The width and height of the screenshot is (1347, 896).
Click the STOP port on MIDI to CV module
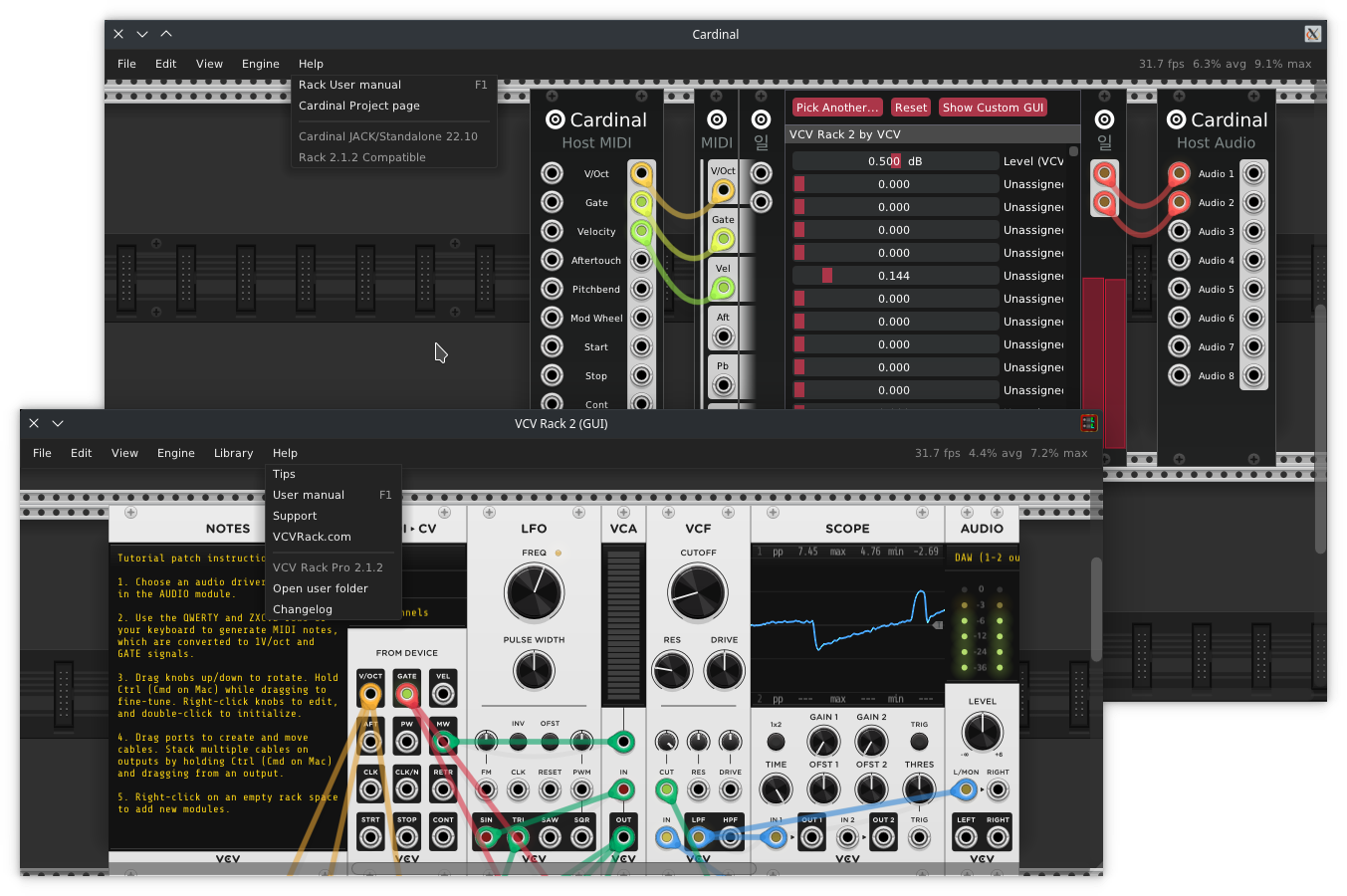pyautogui.click(x=406, y=837)
